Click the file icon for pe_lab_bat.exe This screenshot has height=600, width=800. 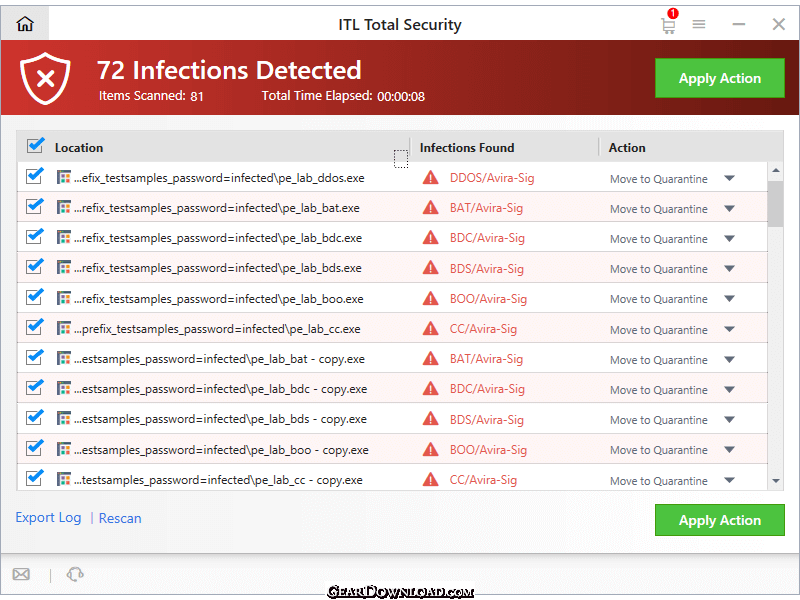(63, 207)
